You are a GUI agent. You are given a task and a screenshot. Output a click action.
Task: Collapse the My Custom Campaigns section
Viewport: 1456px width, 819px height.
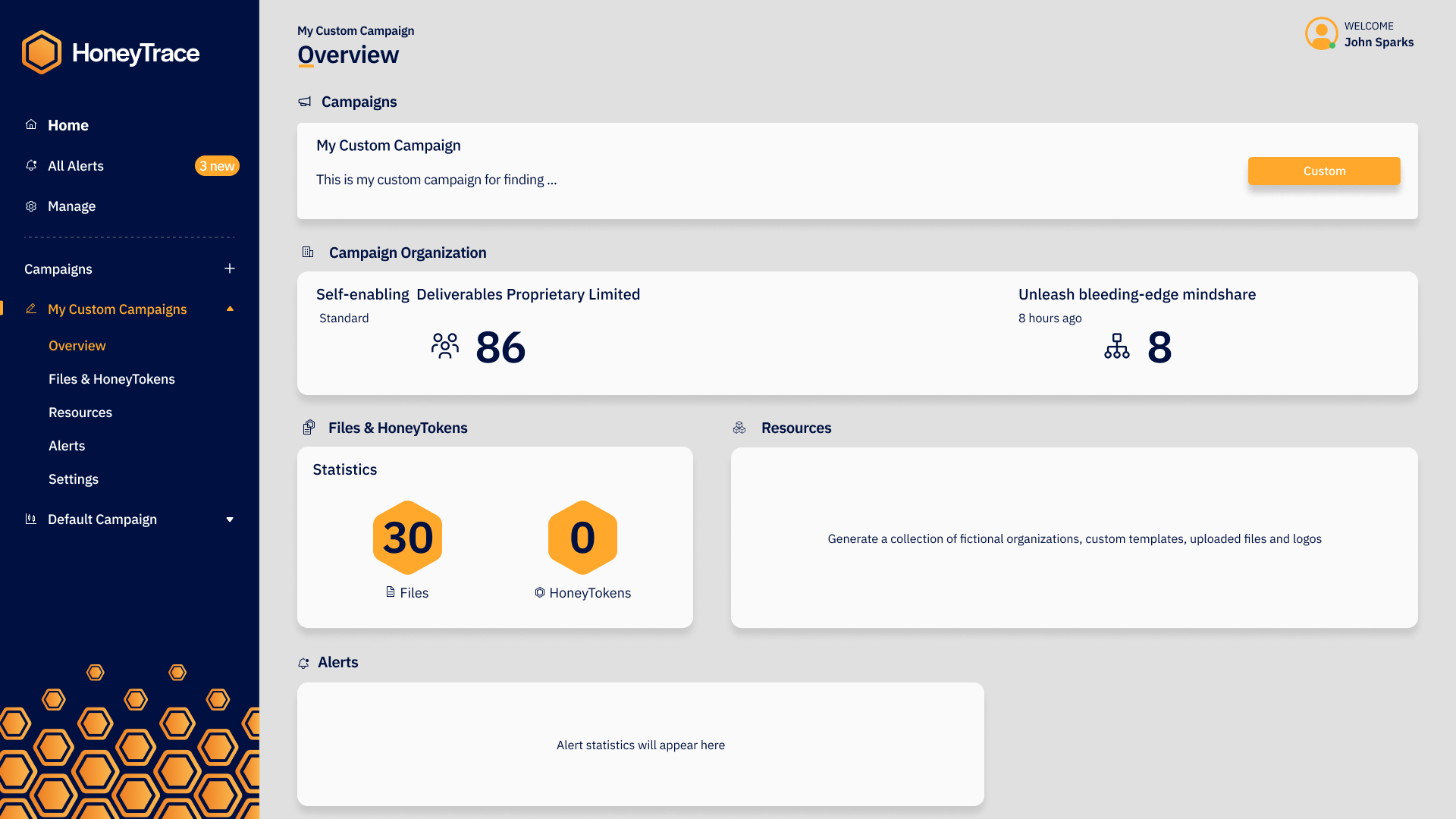(230, 309)
